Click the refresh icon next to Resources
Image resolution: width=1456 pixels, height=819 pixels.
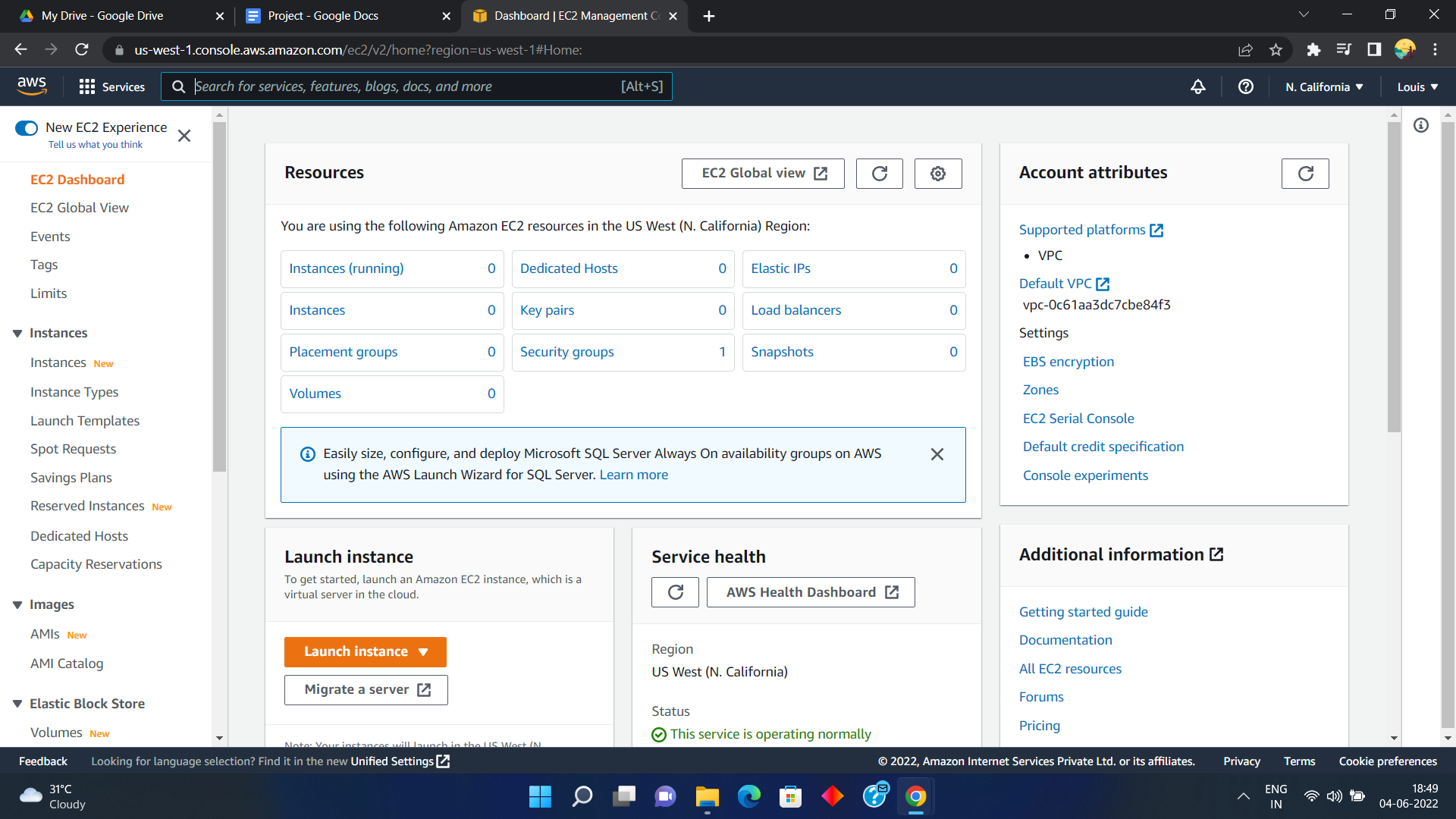click(879, 173)
